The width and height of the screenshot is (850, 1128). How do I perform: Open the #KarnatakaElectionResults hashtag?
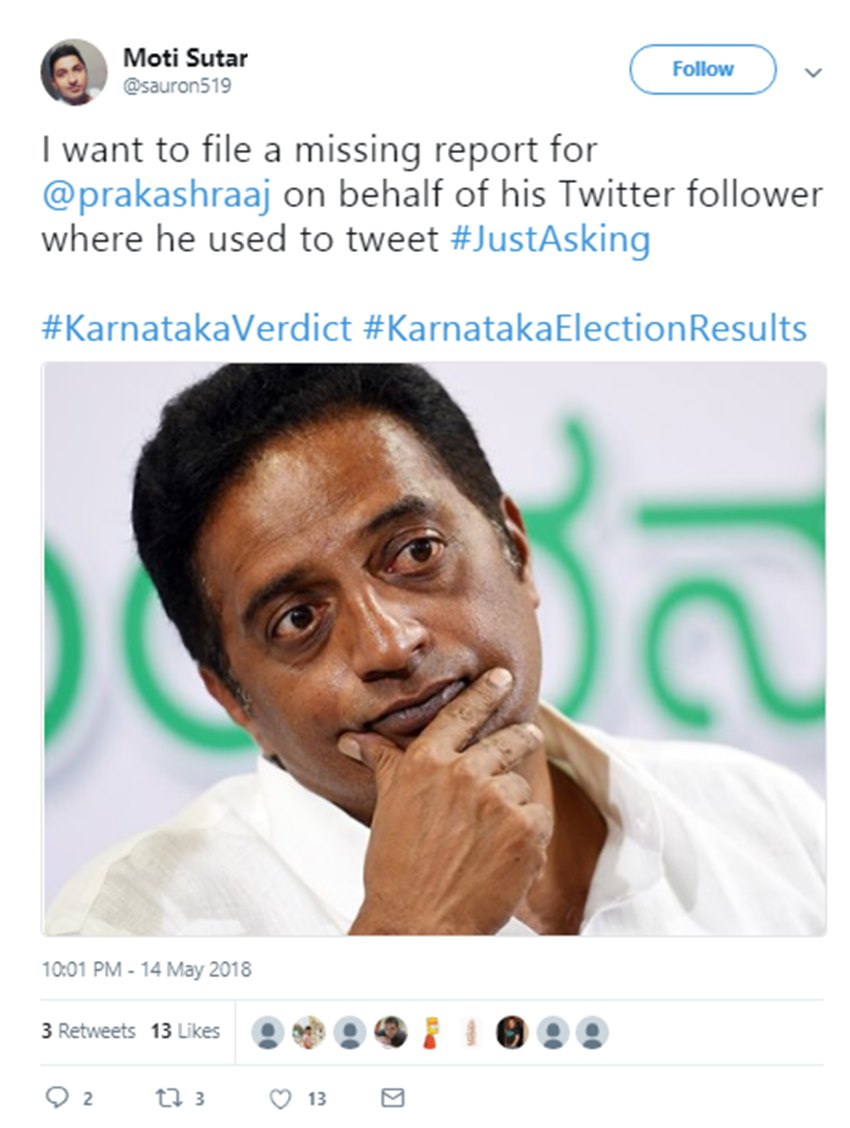click(x=585, y=329)
